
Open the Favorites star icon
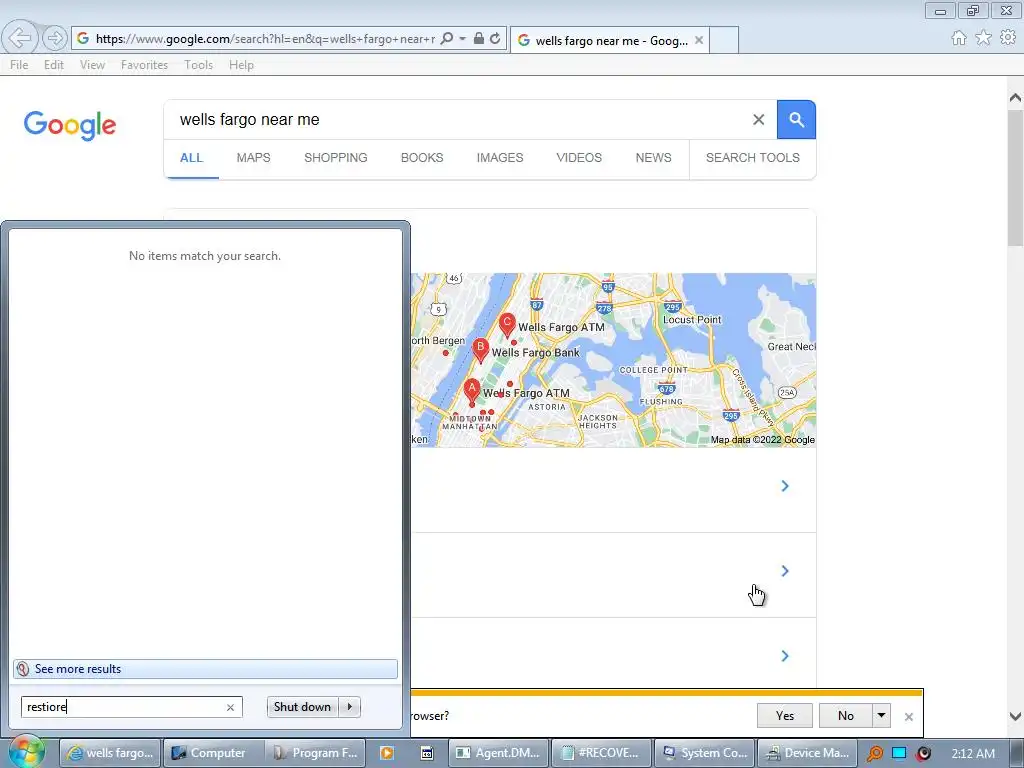coord(983,38)
